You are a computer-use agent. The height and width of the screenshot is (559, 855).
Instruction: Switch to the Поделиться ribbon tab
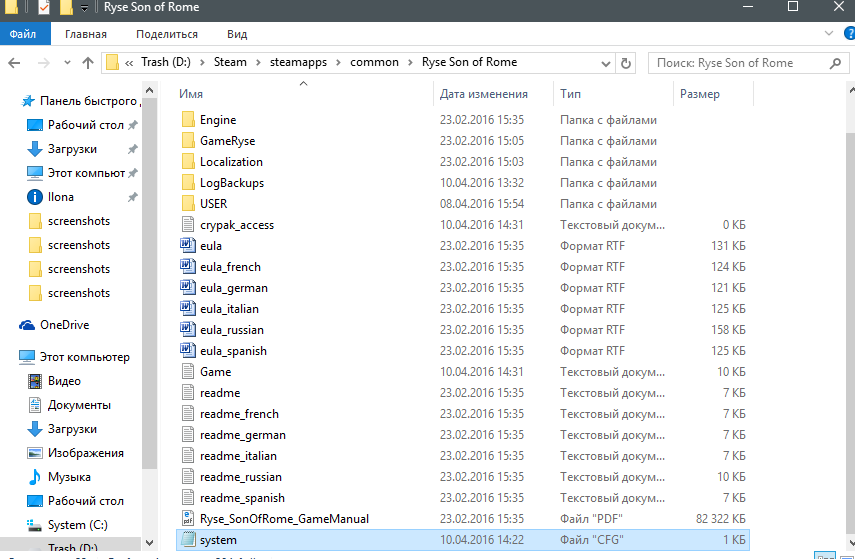click(167, 34)
